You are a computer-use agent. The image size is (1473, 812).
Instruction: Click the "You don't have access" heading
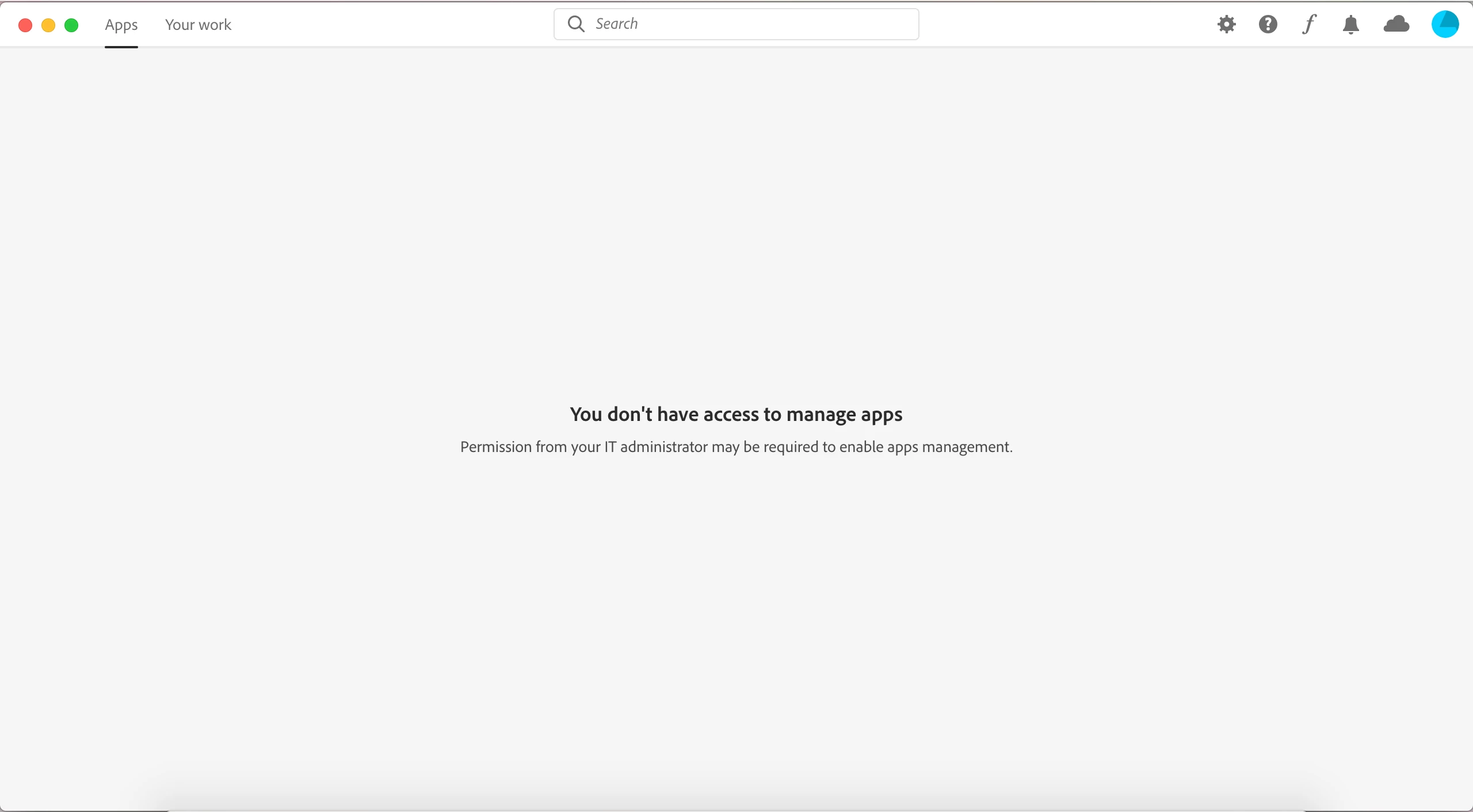[x=736, y=414]
